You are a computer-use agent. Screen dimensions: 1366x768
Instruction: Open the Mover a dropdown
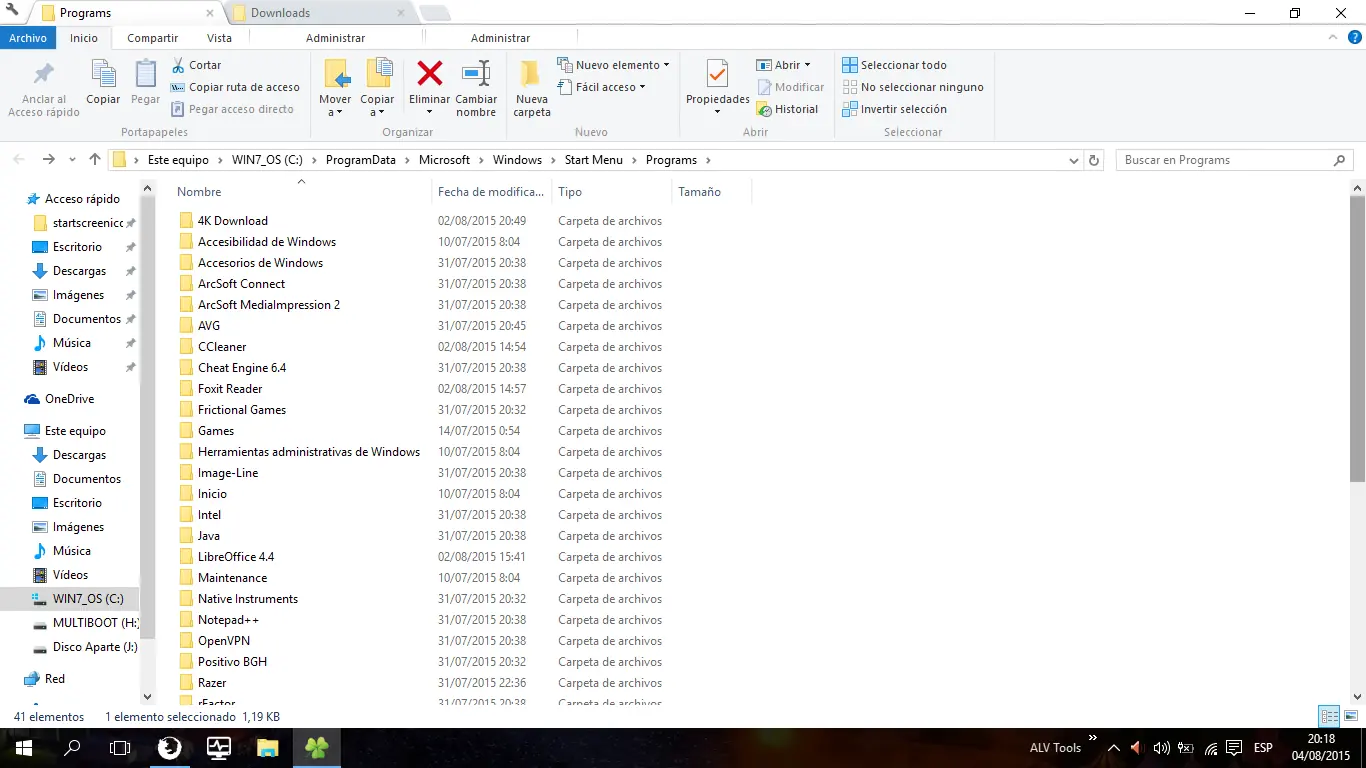click(x=335, y=88)
